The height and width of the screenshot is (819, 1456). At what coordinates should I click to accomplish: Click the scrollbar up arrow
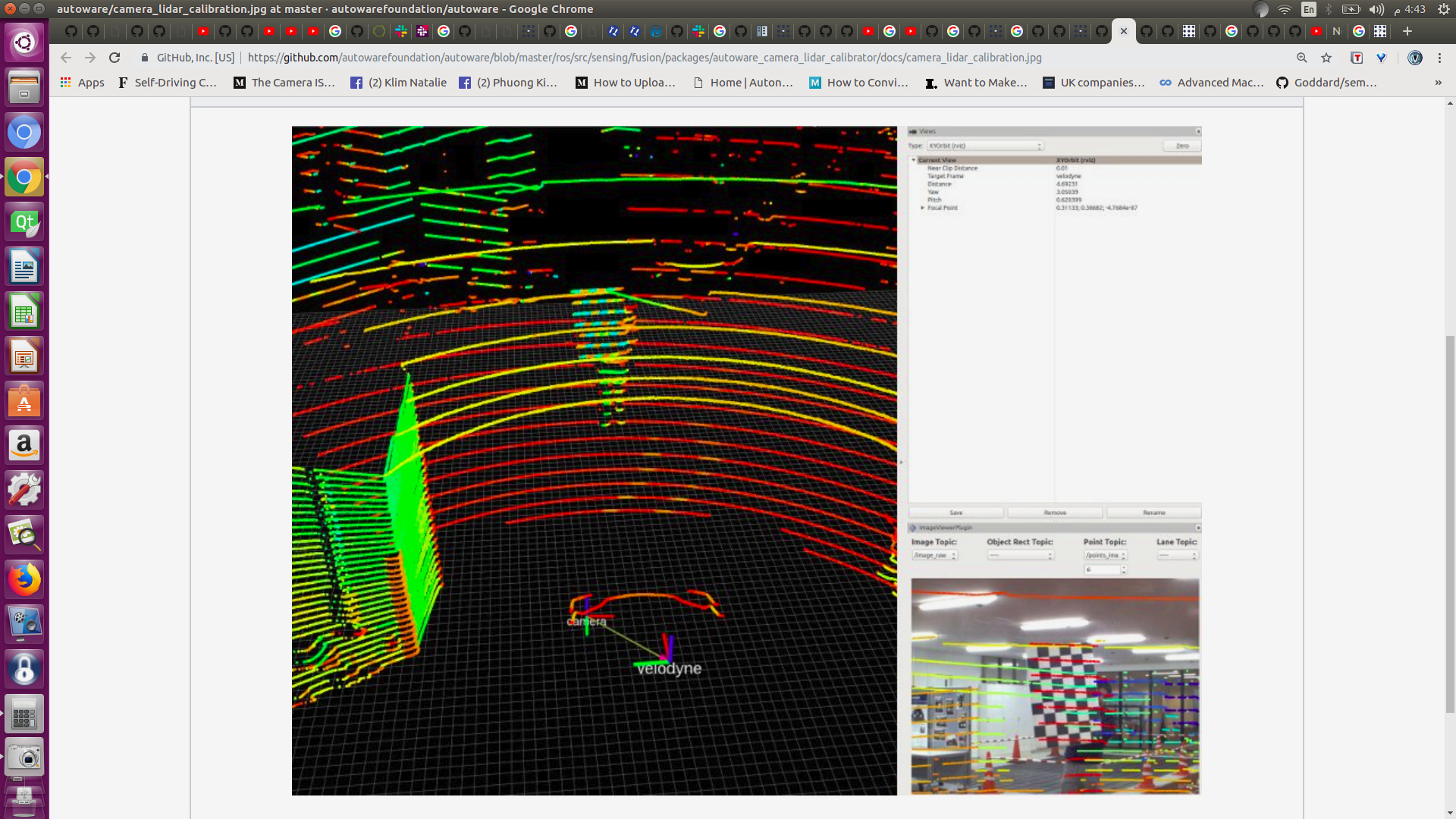tap(1450, 102)
